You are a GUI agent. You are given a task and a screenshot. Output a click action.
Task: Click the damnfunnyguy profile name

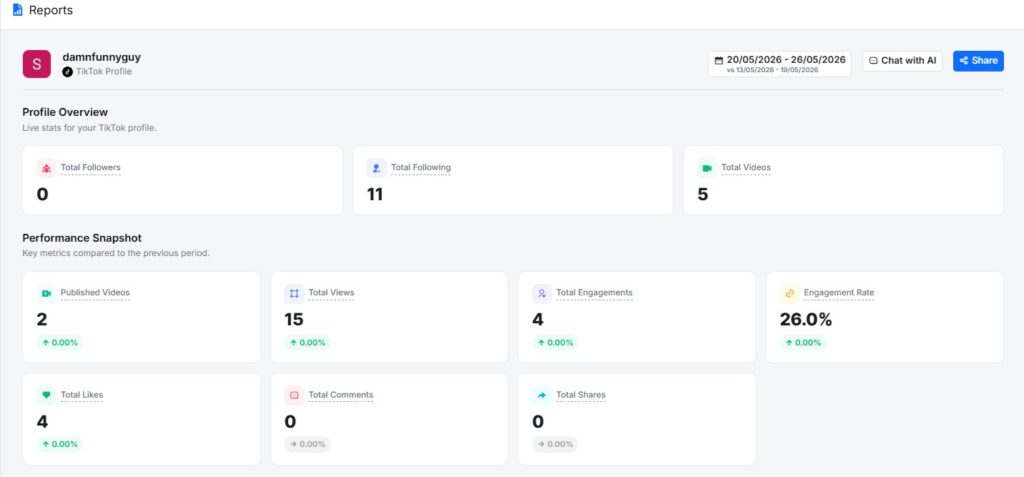tap(101, 57)
